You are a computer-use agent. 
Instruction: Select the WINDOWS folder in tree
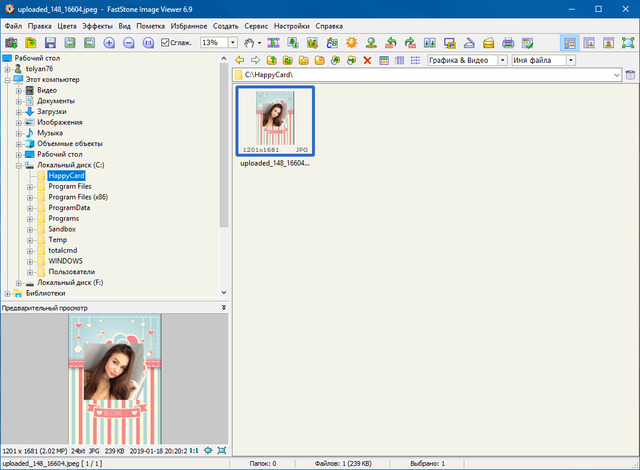coord(65,260)
